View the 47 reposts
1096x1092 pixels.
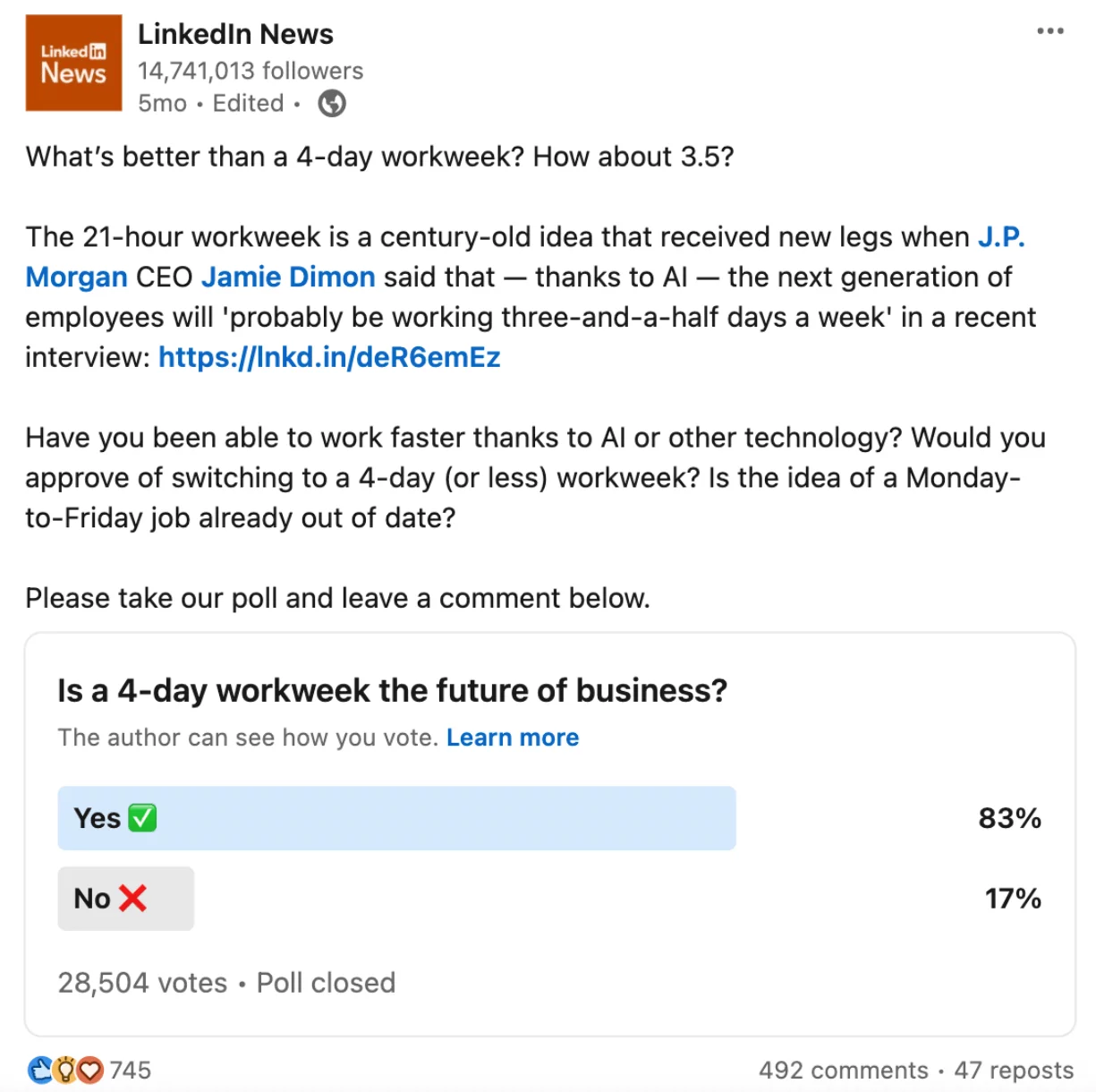(x=1013, y=1070)
